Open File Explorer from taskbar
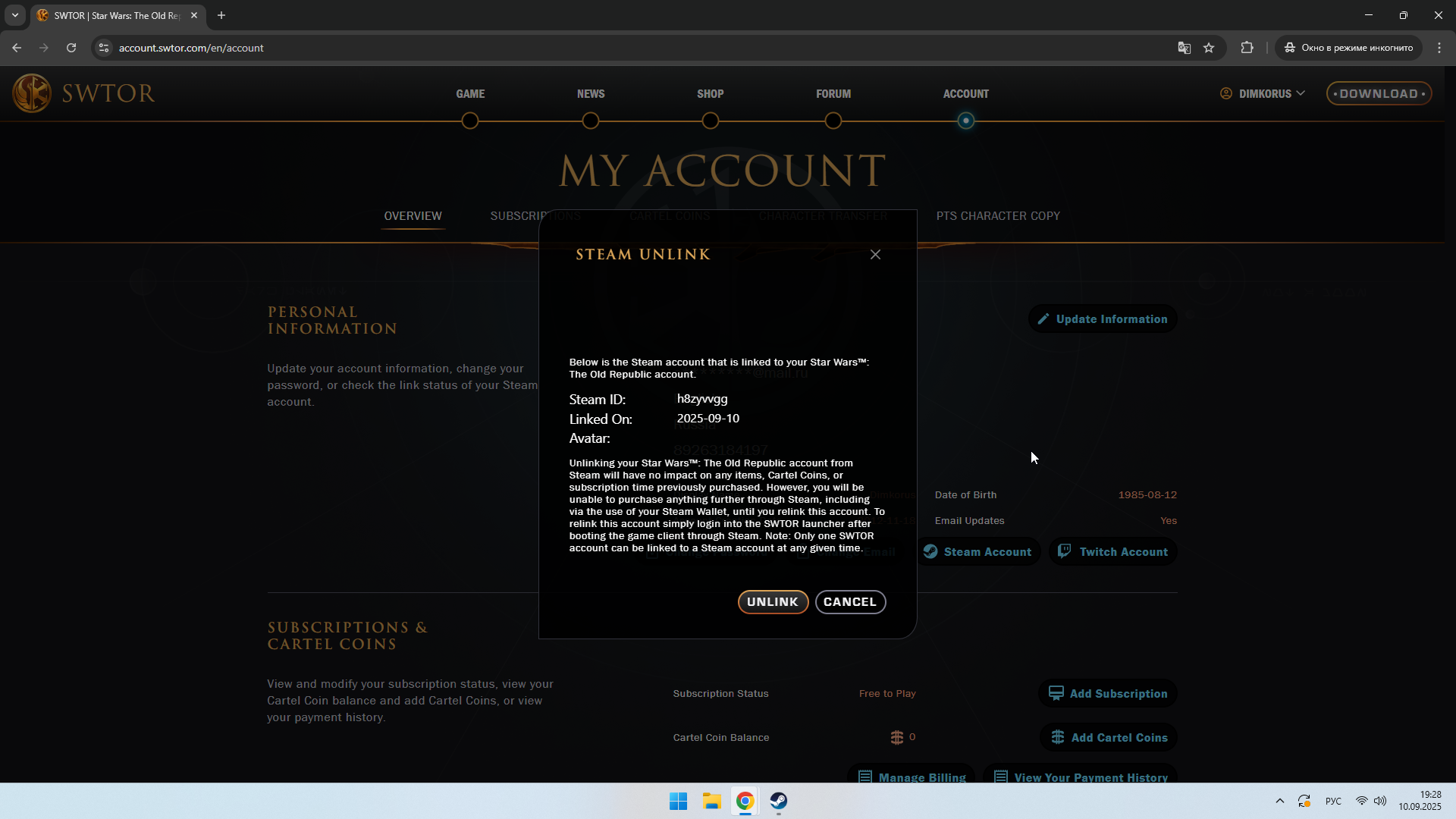The height and width of the screenshot is (819, 1456). coord(711,802)
